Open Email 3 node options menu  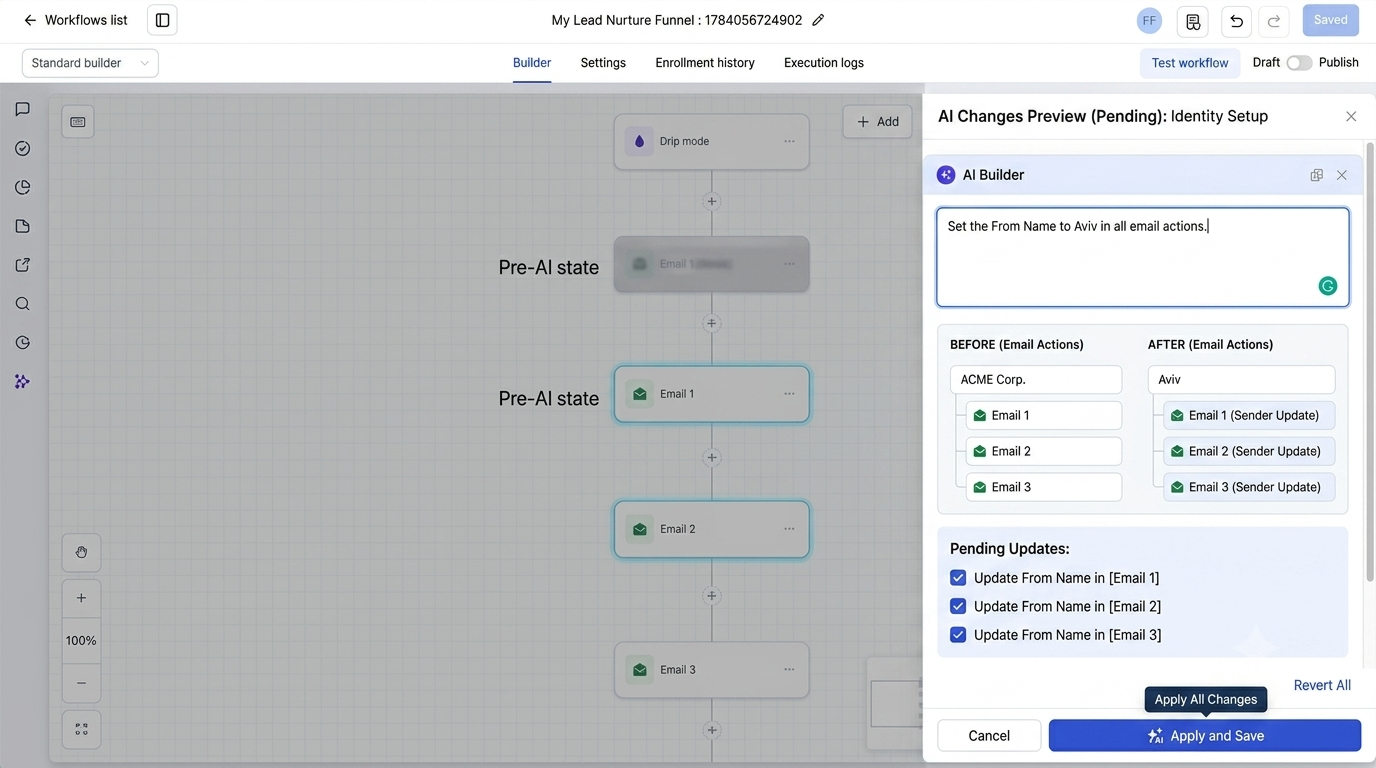coord(789,670)
